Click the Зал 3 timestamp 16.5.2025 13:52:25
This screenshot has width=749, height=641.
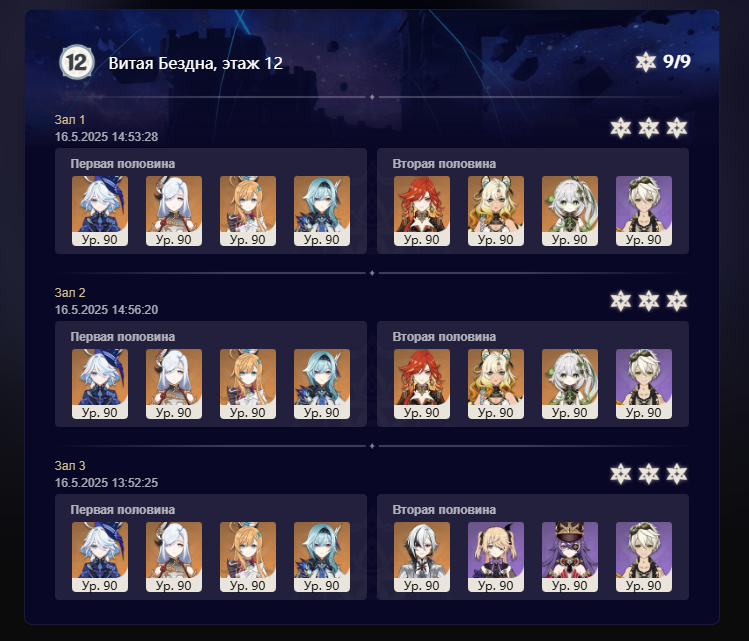point(106,482)
